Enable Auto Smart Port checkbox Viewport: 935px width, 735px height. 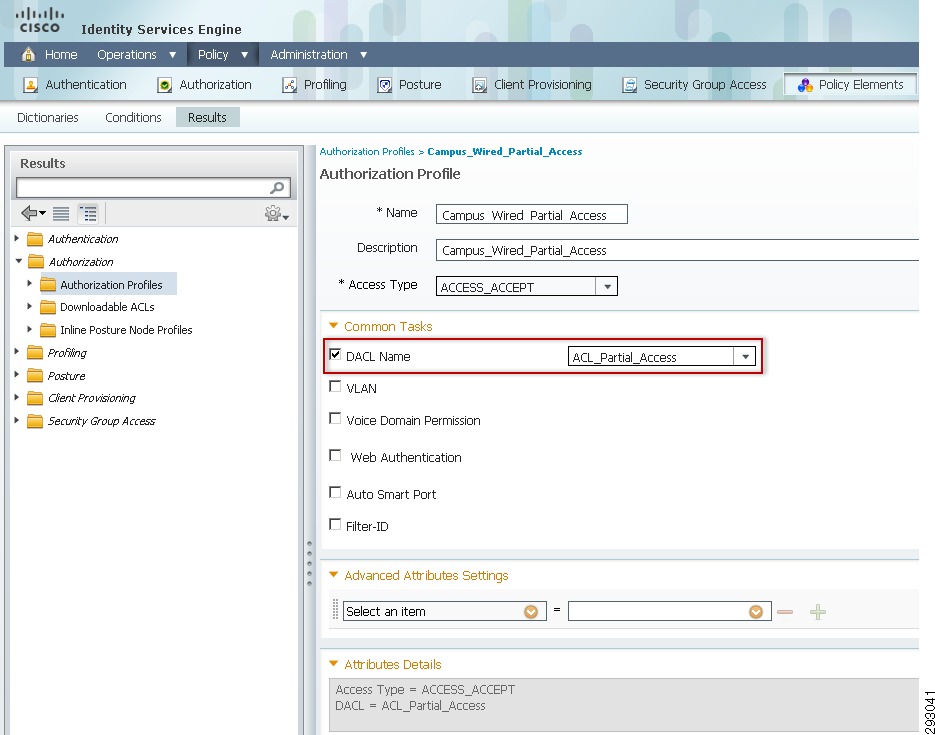[335, 492]
